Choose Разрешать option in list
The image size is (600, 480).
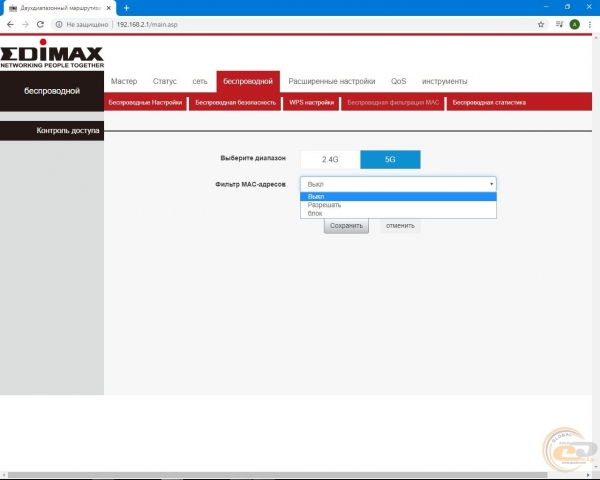click(x=398, y=205)
